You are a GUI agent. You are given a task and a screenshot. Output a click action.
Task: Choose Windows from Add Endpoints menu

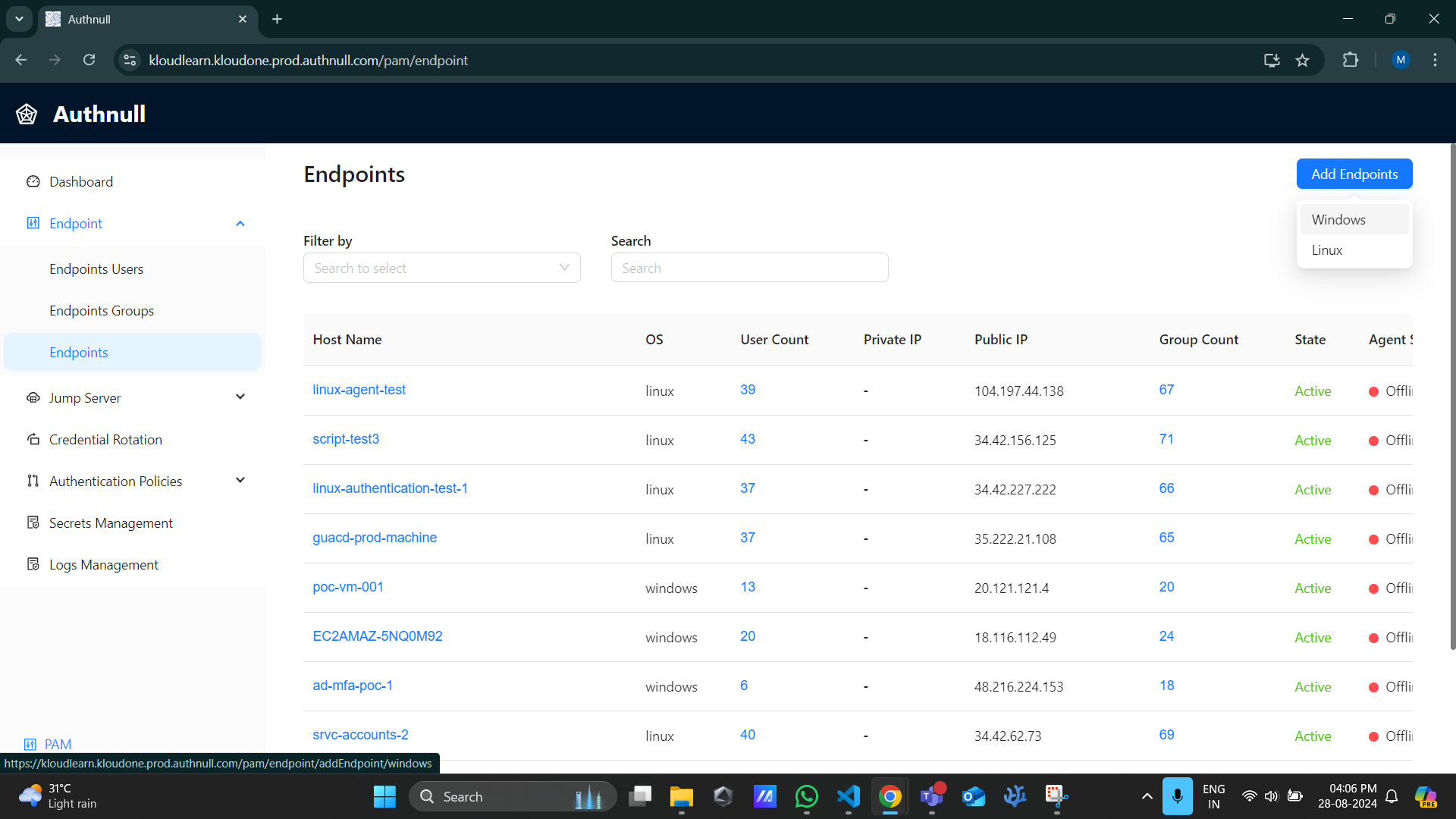(x=1338, y=220)
